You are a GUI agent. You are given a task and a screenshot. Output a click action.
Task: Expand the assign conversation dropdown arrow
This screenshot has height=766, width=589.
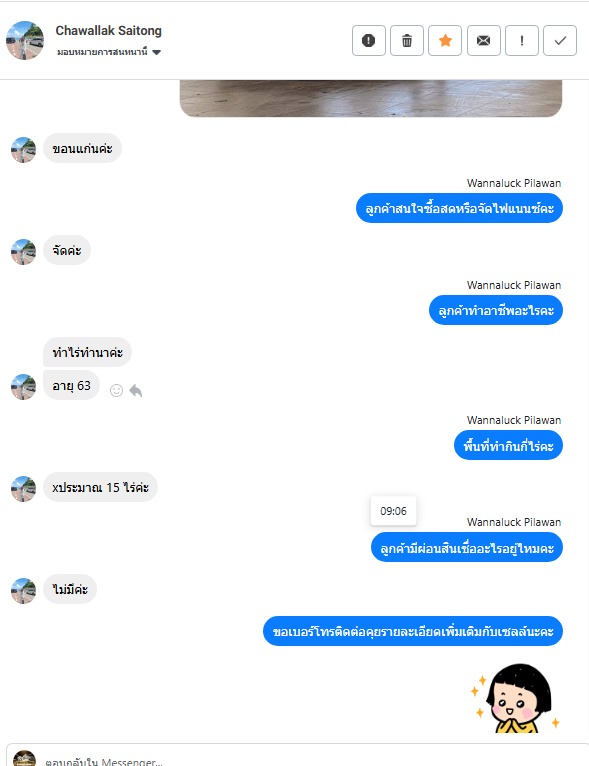click(156, 52)
